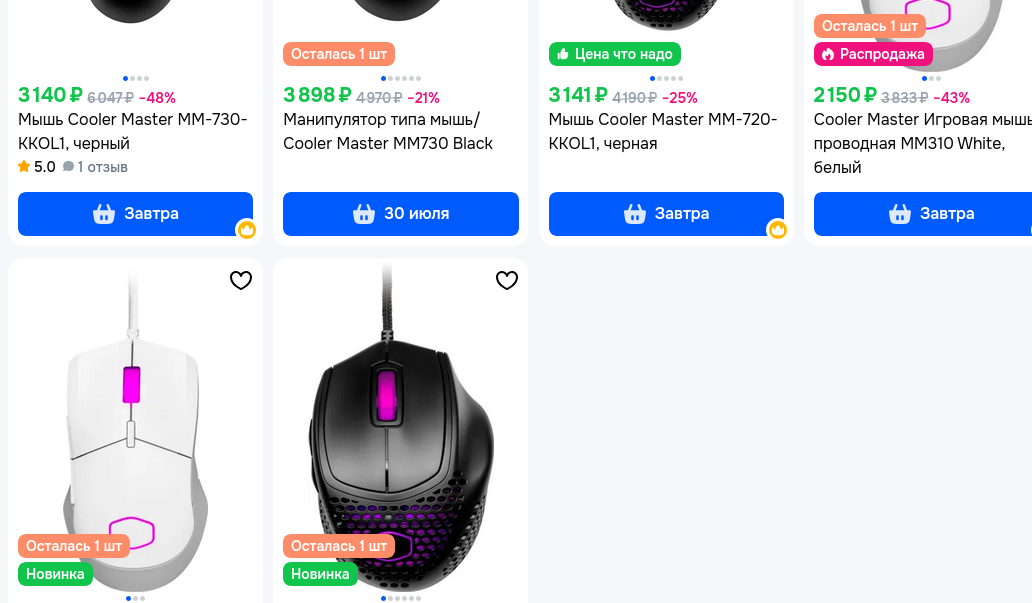Add the MM730 Black mouse with 30 июля delivery
Viewport: 1032px width, 603px height.
click(x=401, y=214)
